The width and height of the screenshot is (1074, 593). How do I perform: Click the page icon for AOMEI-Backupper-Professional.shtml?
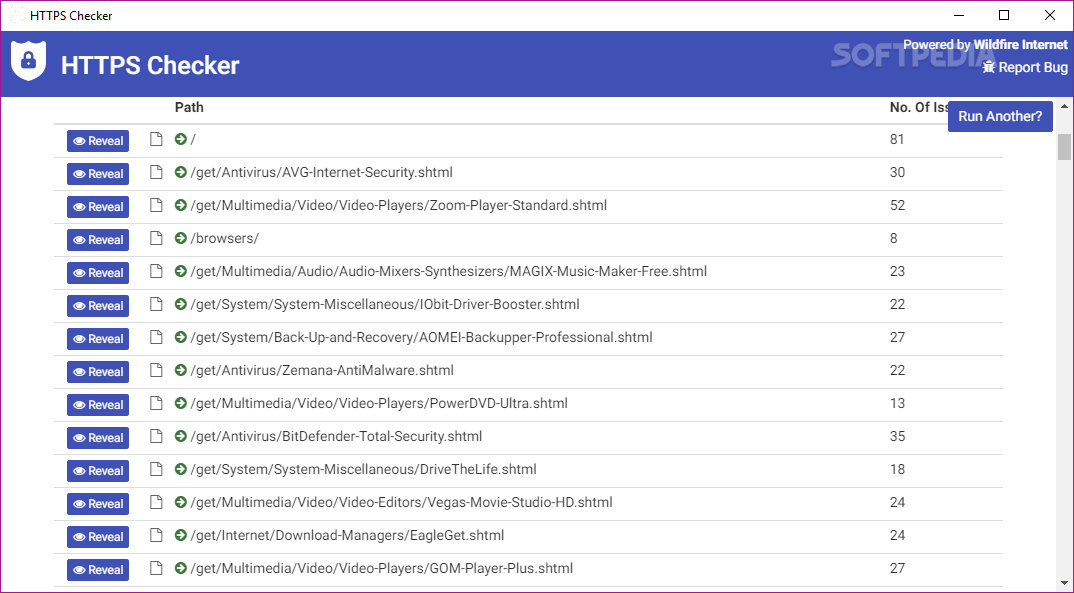click(156, 336)
